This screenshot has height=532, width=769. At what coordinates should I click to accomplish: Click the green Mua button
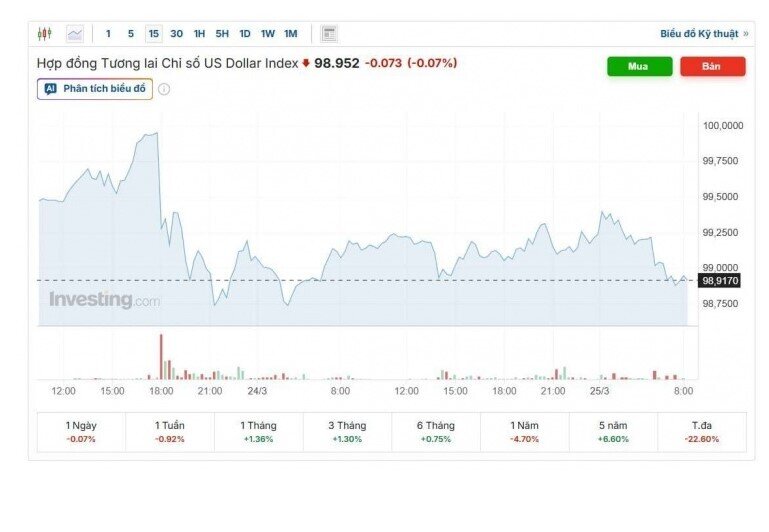(640, 66)
